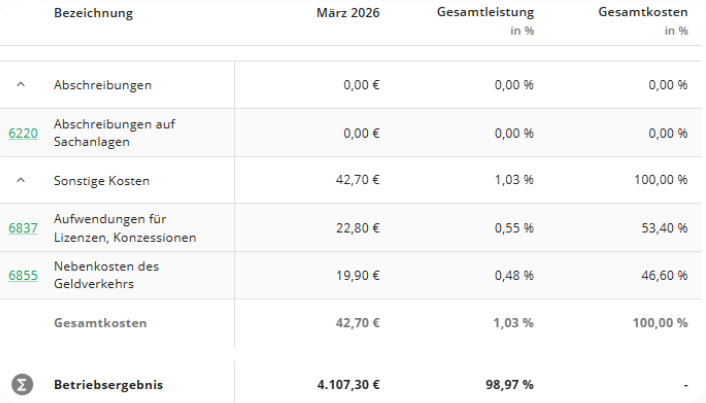Click the Gesamtkosten column header
The width and height of the screenshot is (706, 403).
(642, 13)
